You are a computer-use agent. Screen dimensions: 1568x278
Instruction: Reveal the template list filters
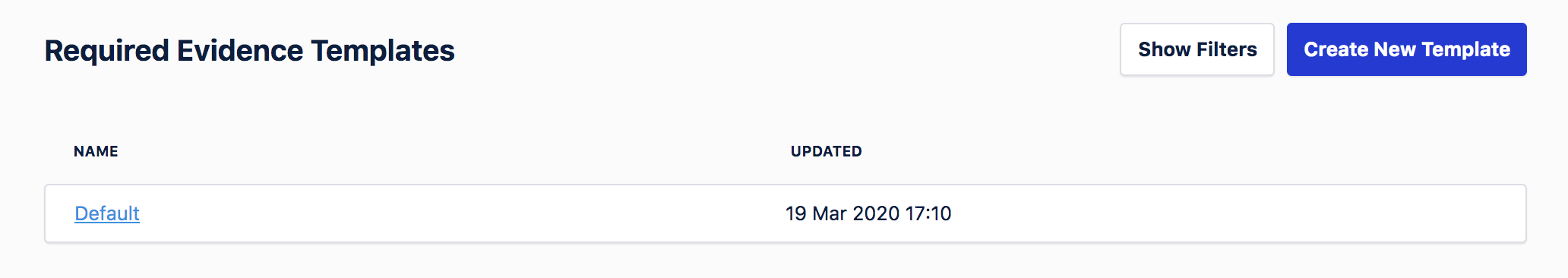(1197, 49)
